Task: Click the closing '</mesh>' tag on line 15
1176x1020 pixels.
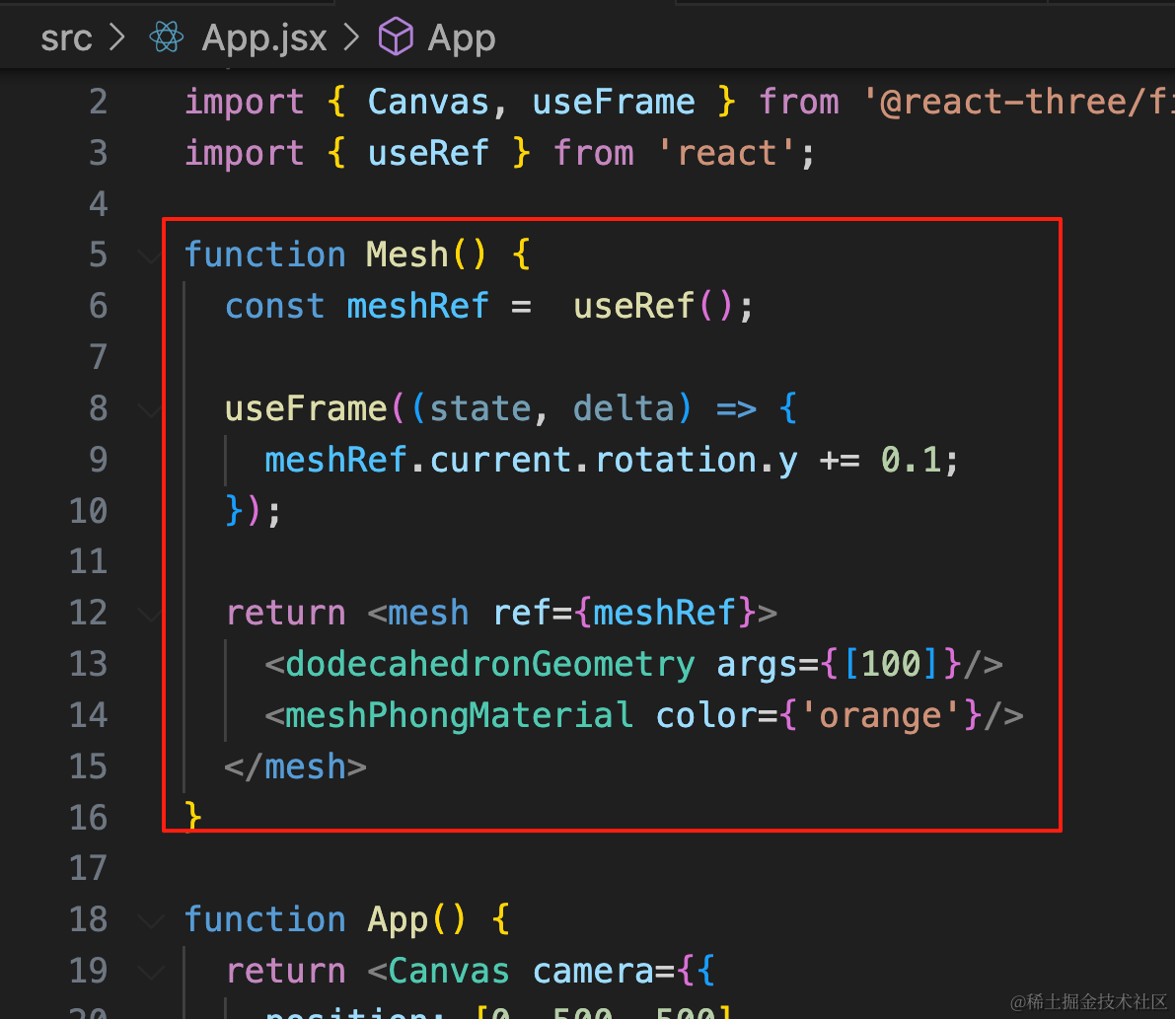Action: (x=296, y=766)
